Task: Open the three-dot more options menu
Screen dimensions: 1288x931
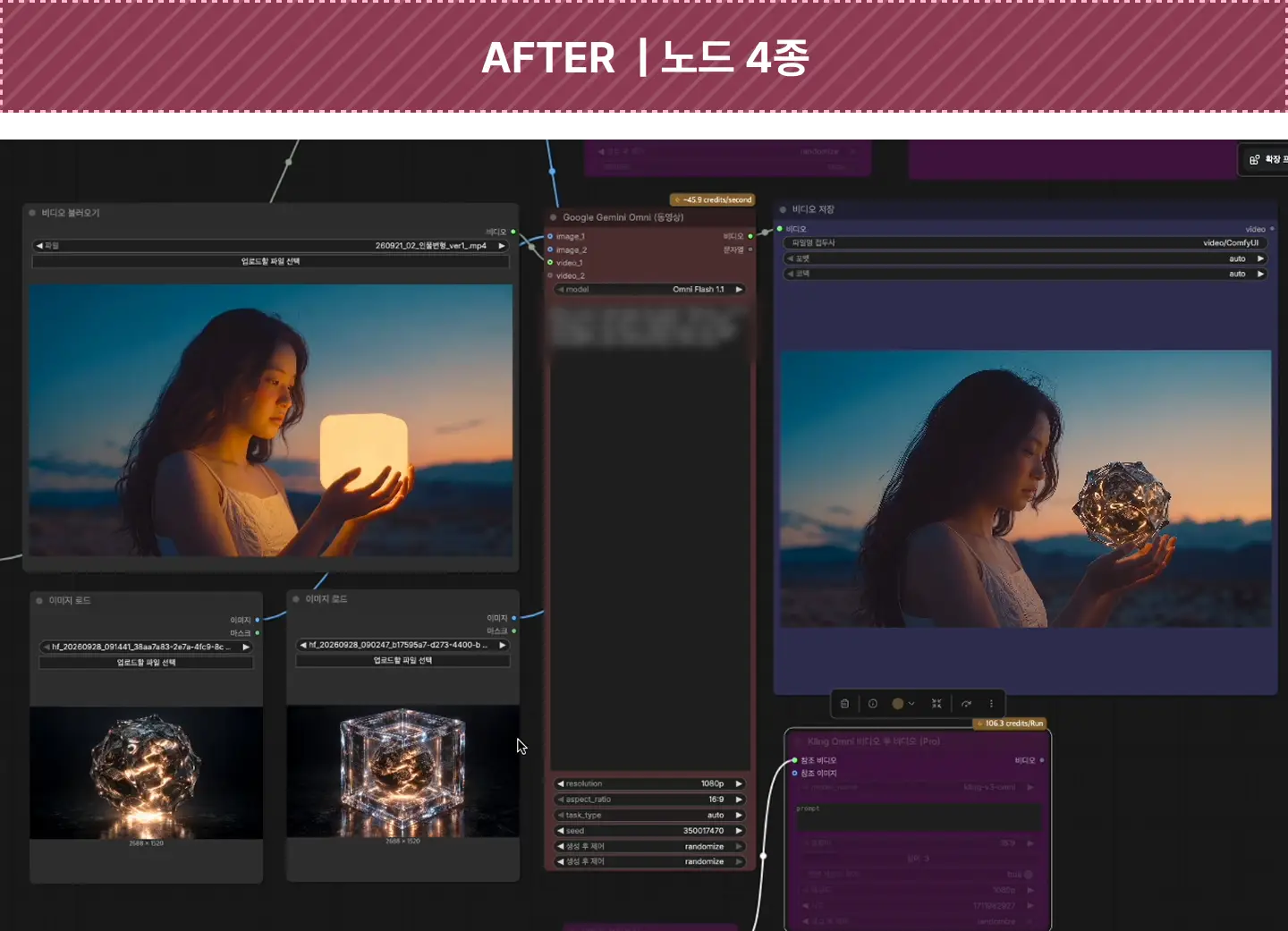Action: [991, 704]
